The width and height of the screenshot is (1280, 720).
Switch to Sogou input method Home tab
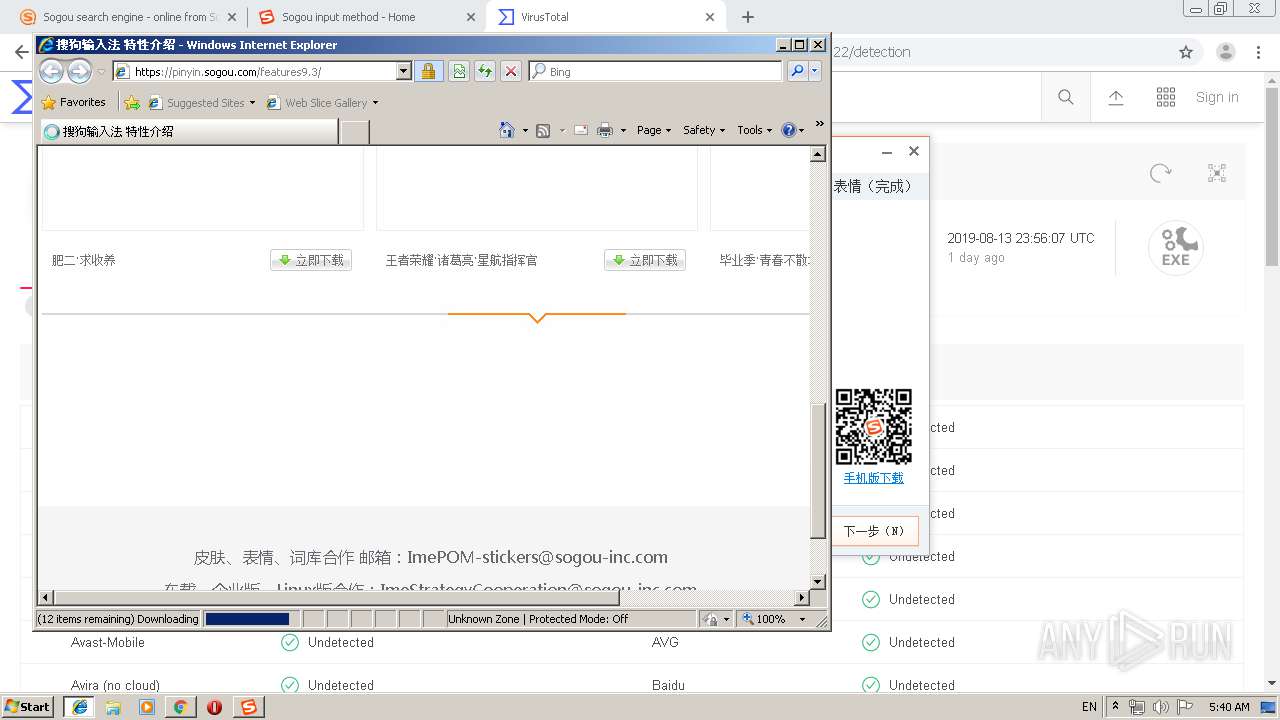(x=365, y=17)
